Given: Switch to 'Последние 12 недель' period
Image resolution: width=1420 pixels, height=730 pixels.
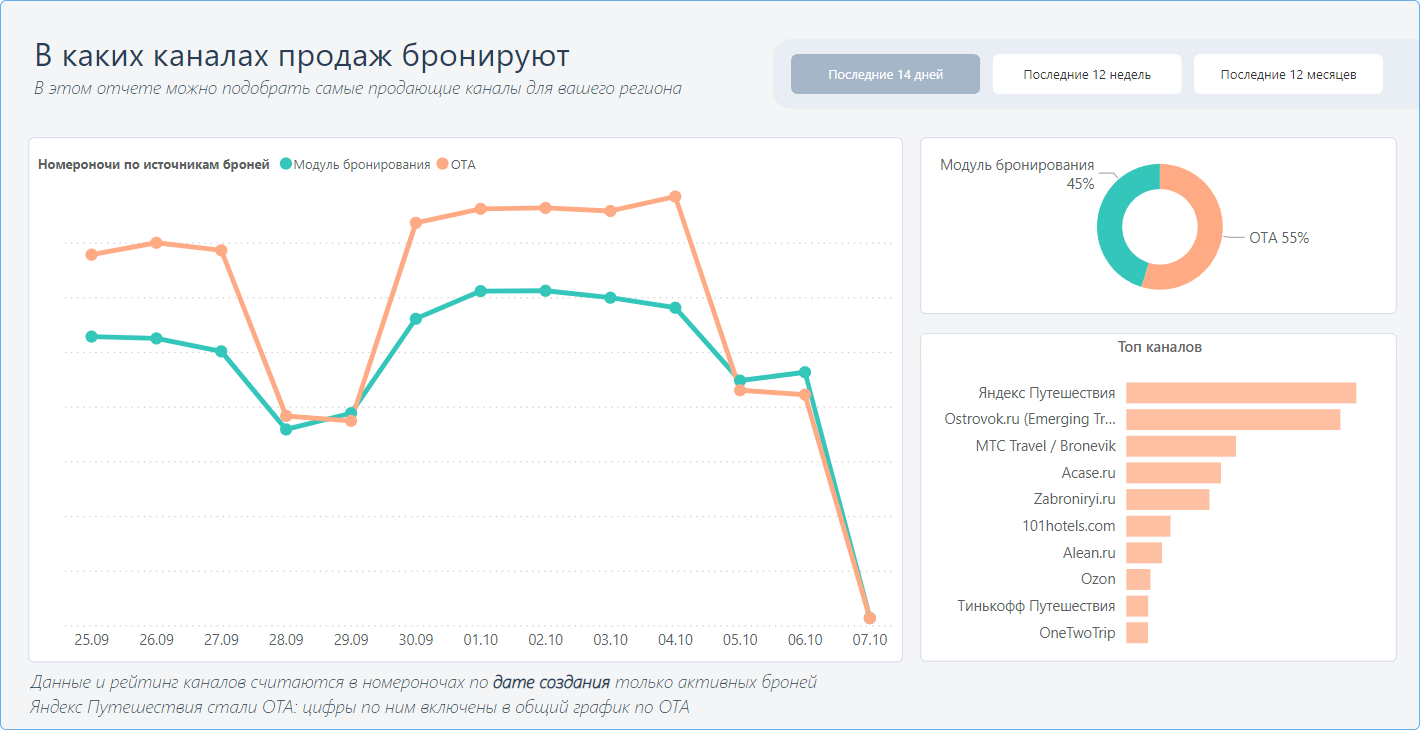Looking at the screenshot, I should (1087, 74).
